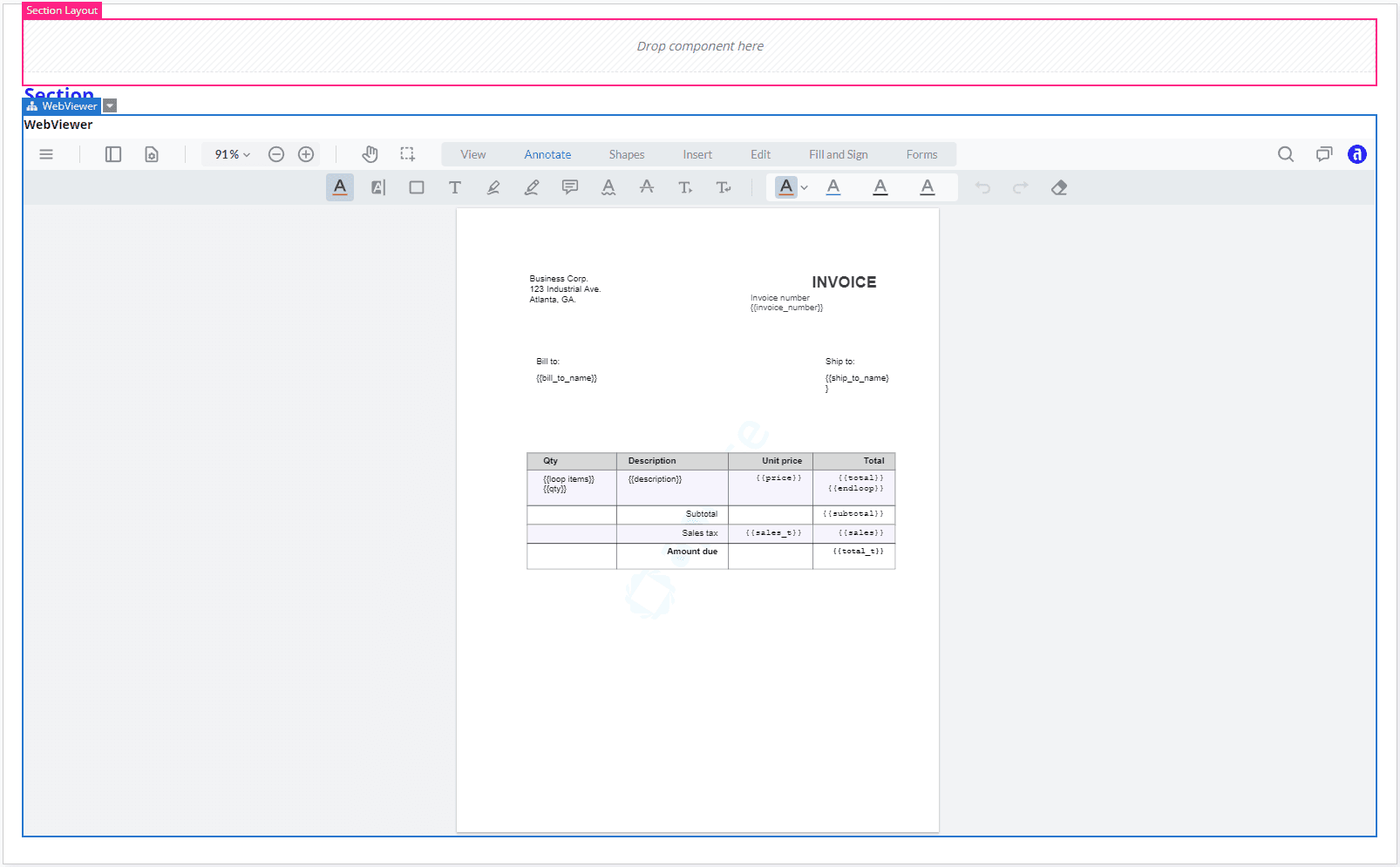Select the Pan hand tool
The image size is (1400, 867).
coord(370,154)
